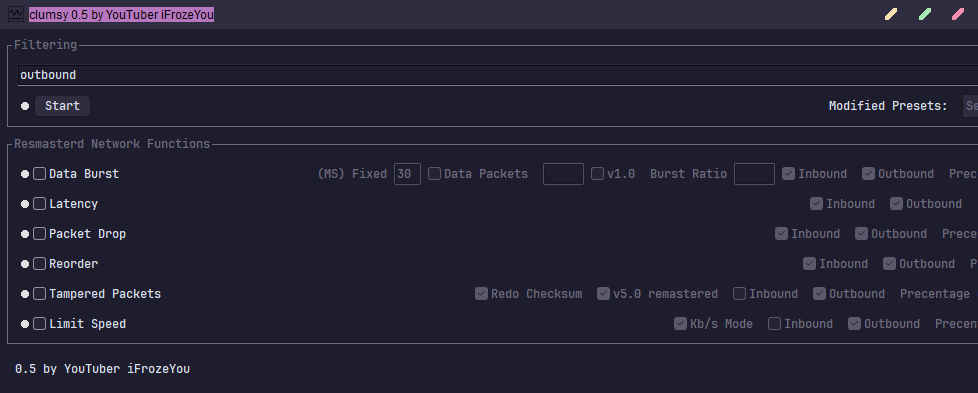Toggle Outbound for Latency
The height and width of the screenshot is (393, 978).
click(896, 204)
